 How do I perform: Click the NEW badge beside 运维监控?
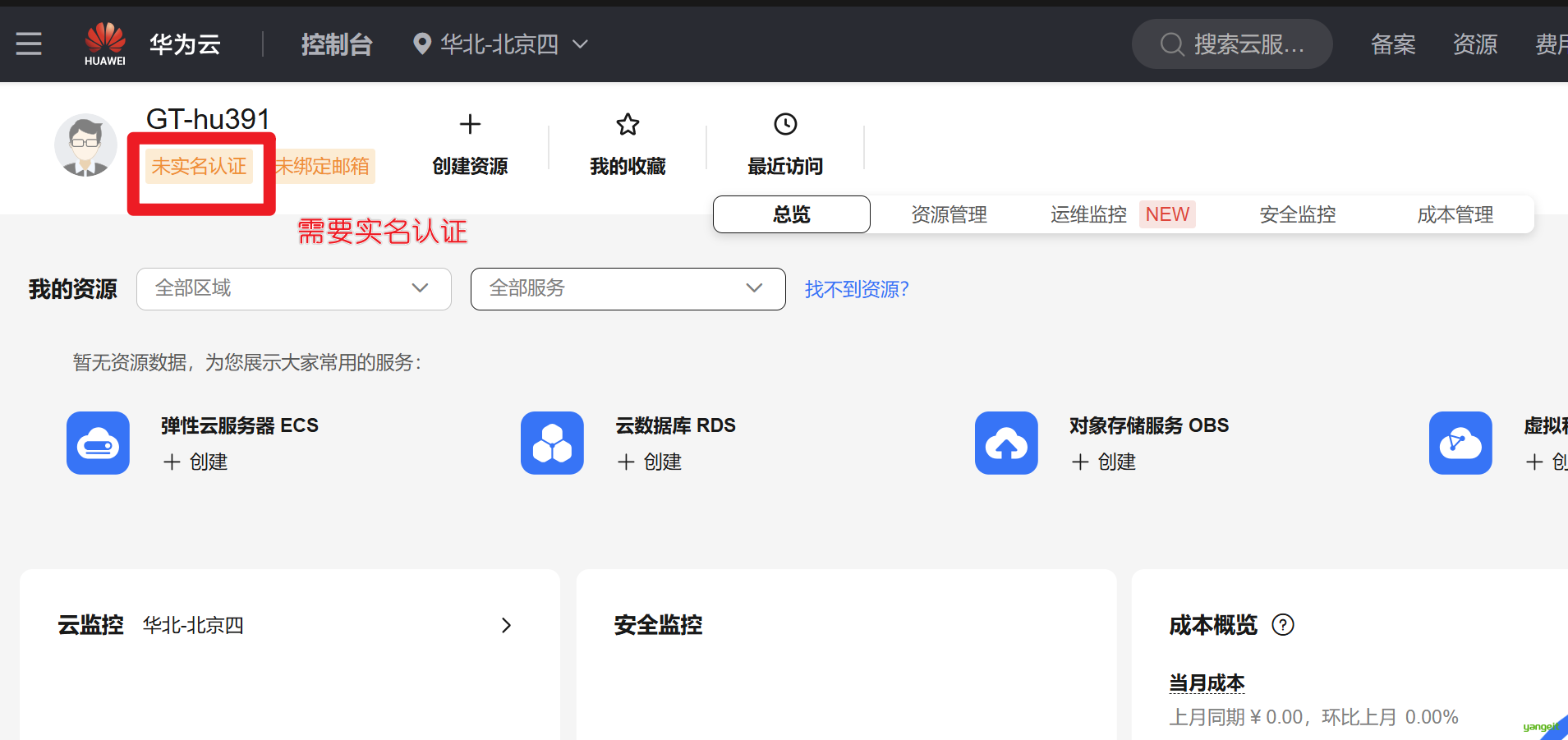pyautogui.click(x=1167, y=214)
